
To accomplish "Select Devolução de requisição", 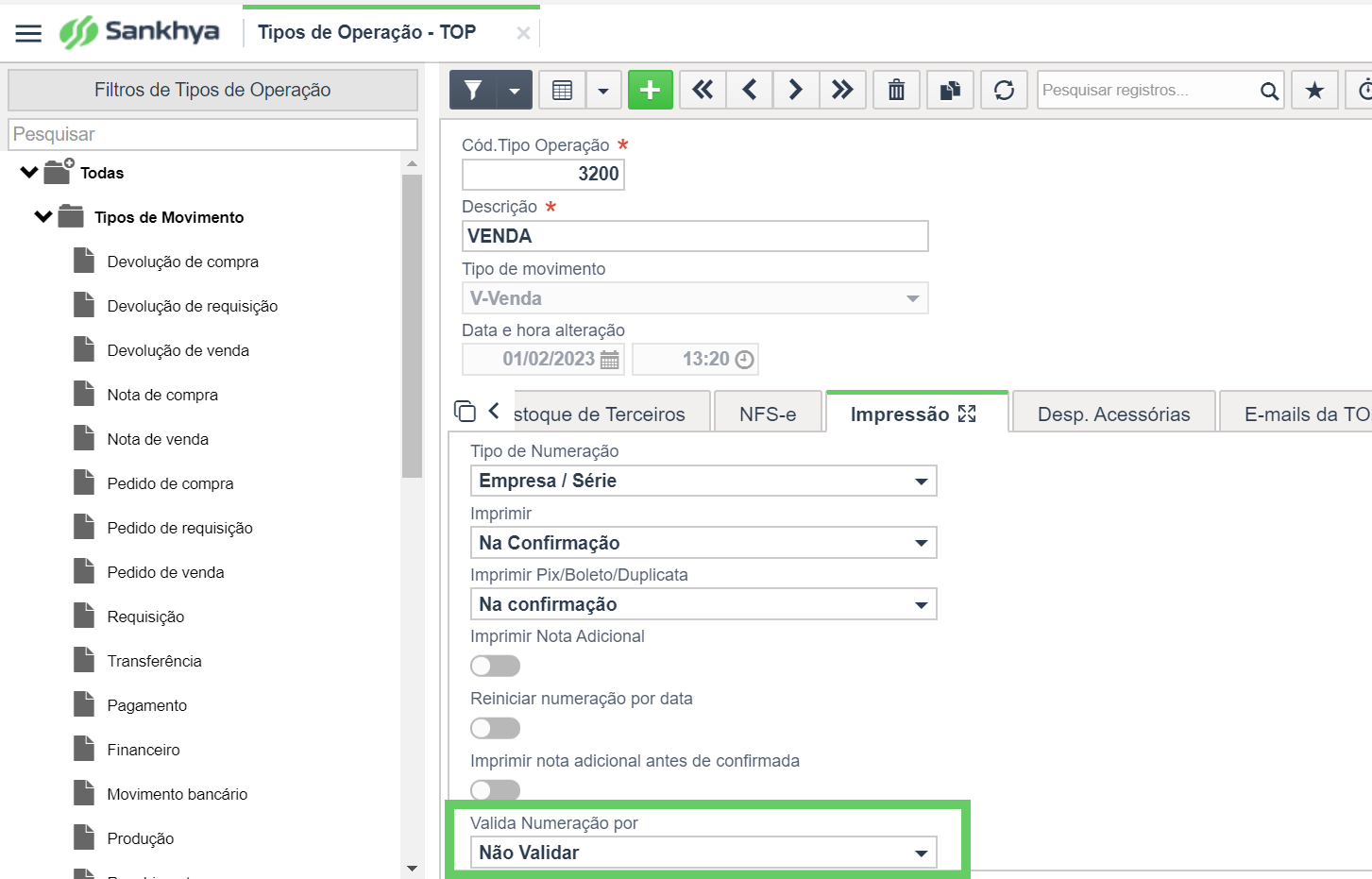I will point(192,306).
